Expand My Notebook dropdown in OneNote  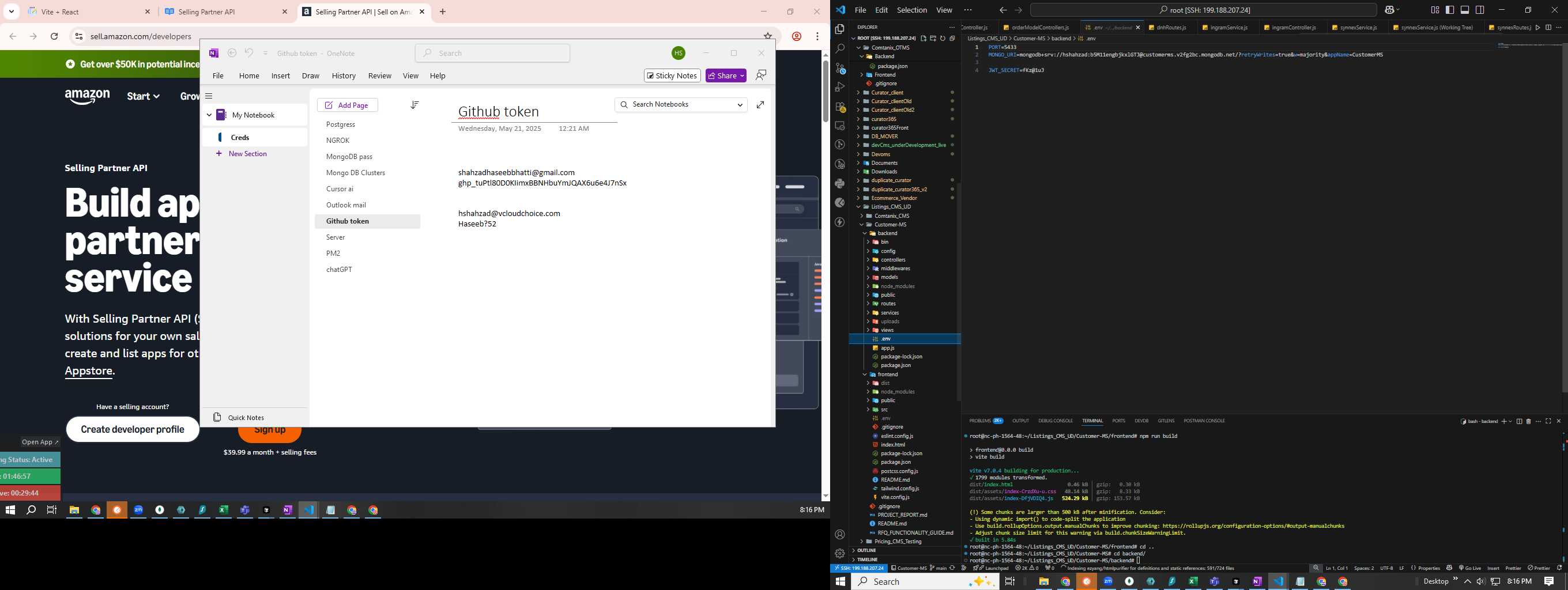209,115
